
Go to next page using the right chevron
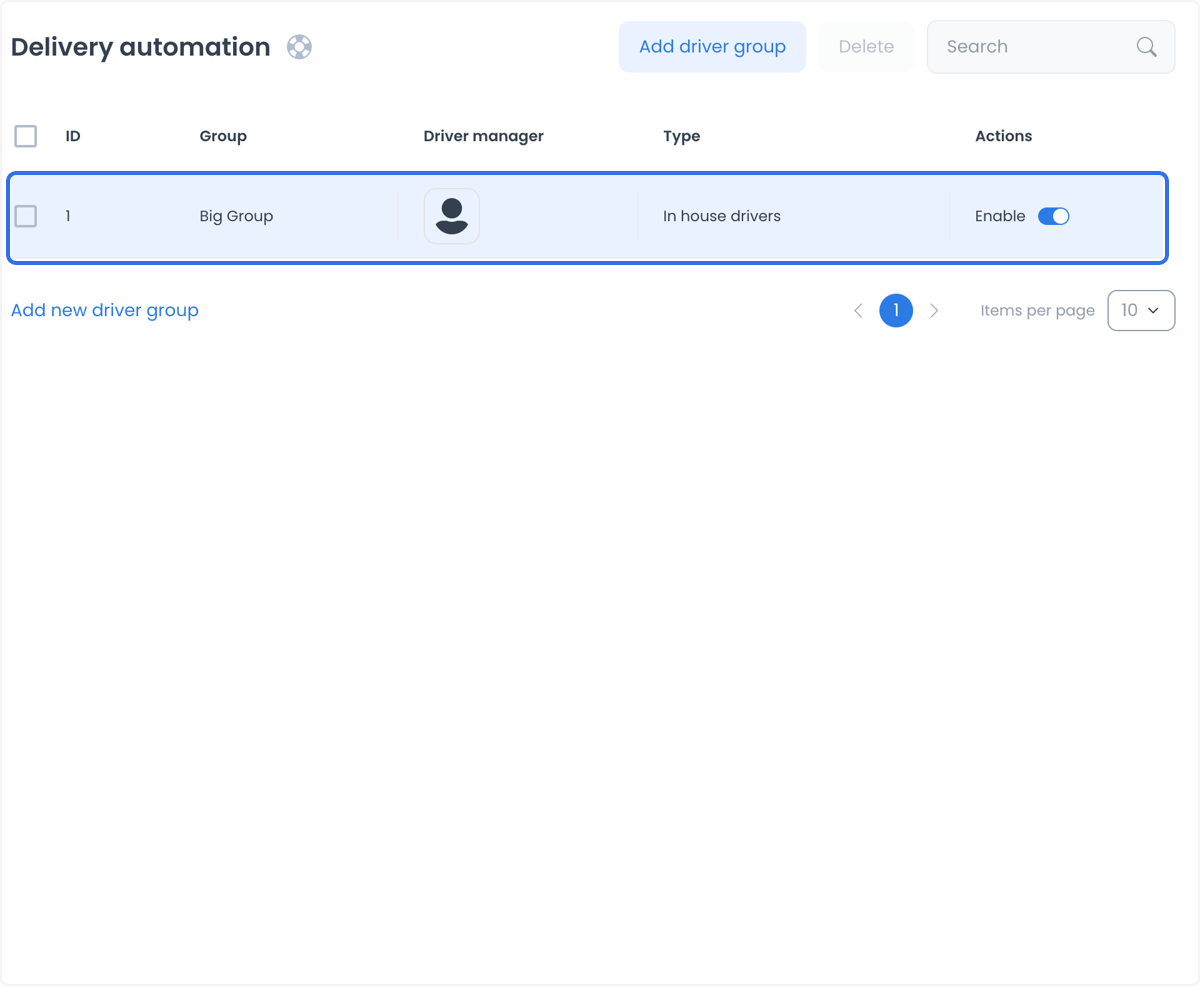coord(934,311)
